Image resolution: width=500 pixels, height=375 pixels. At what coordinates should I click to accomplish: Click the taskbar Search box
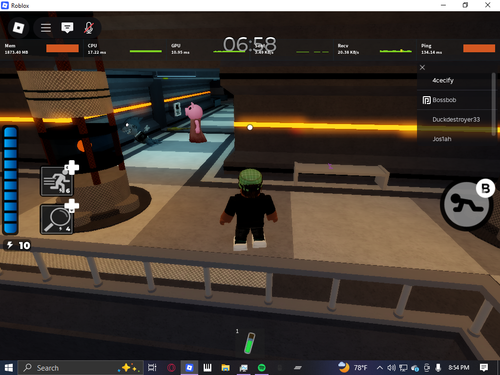(x=81, y=368)
